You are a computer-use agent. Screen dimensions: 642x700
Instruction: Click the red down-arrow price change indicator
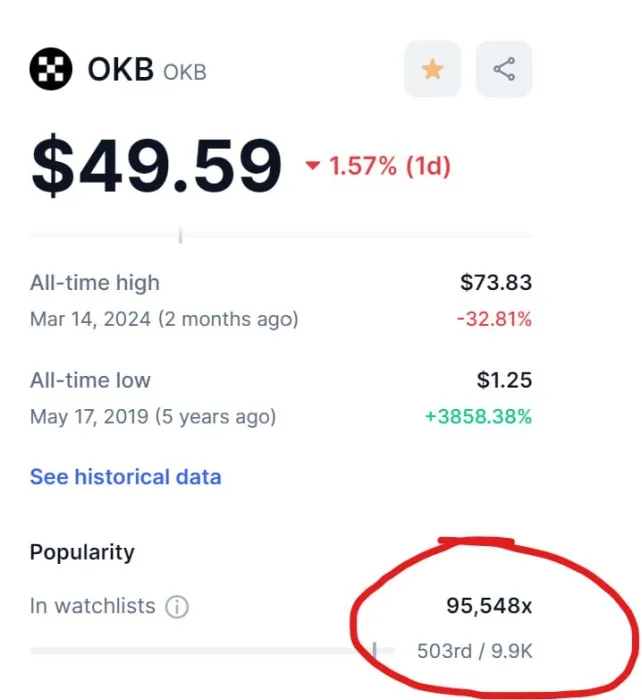pyautogui.click(x=313, y=166)
